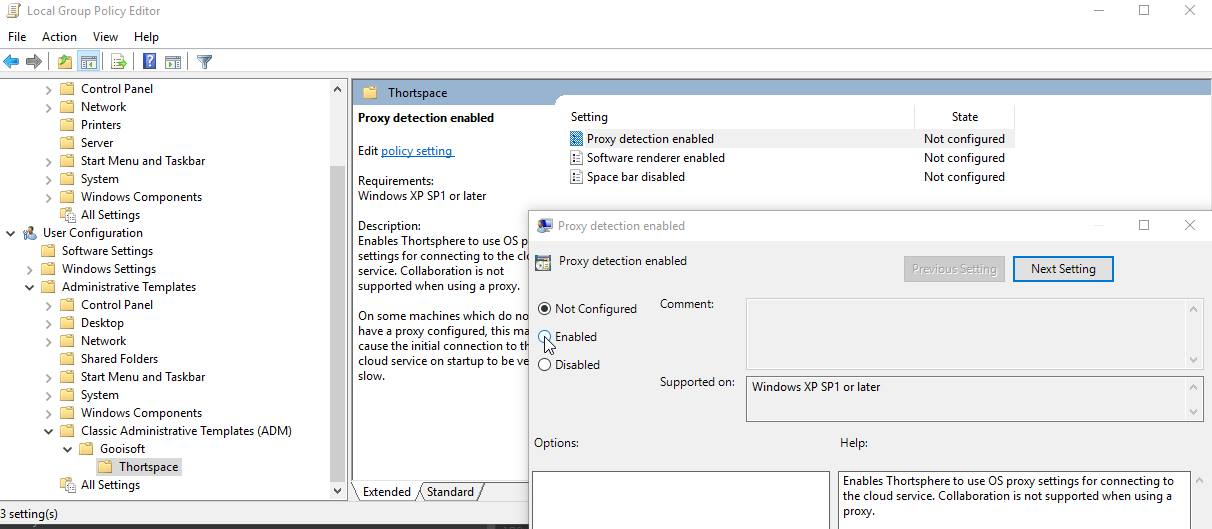Click the User Configuration node icon

click(30, 233)
